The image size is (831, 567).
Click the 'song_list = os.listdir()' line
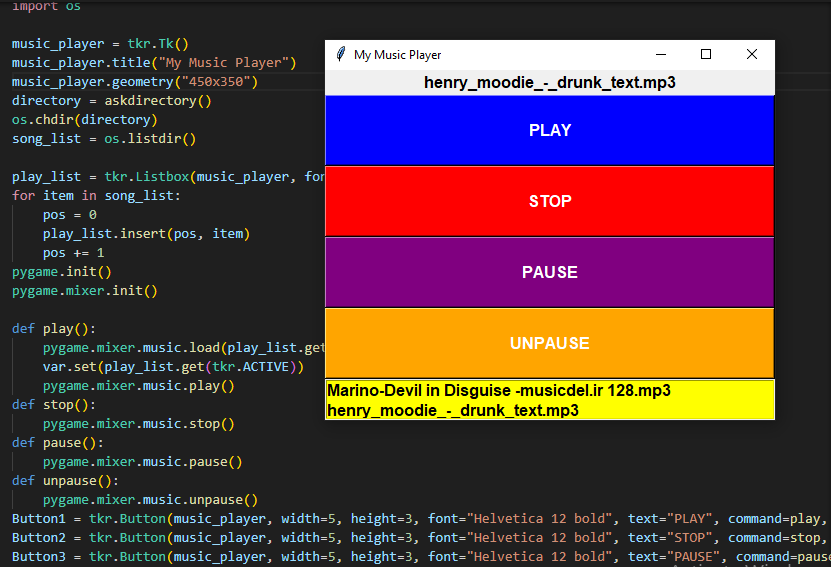pyautogui.click(x=104, y=139)
